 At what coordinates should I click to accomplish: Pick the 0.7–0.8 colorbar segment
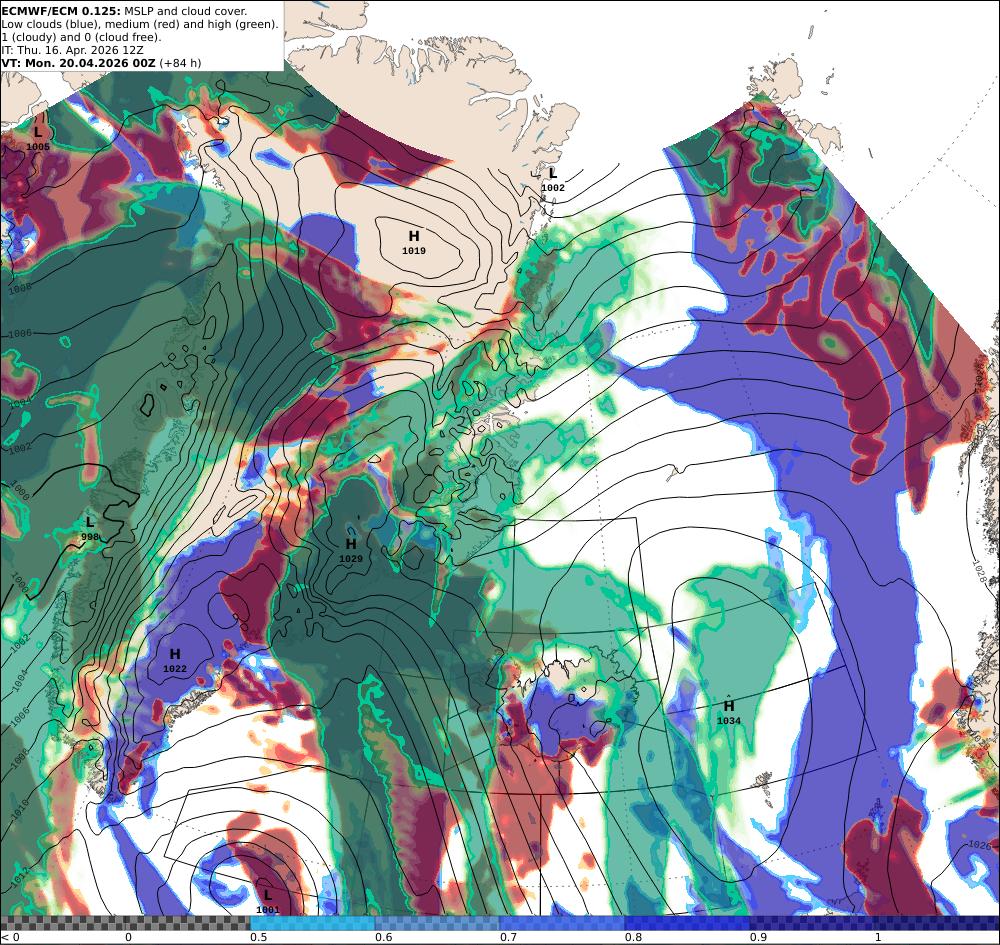[562, 923]
